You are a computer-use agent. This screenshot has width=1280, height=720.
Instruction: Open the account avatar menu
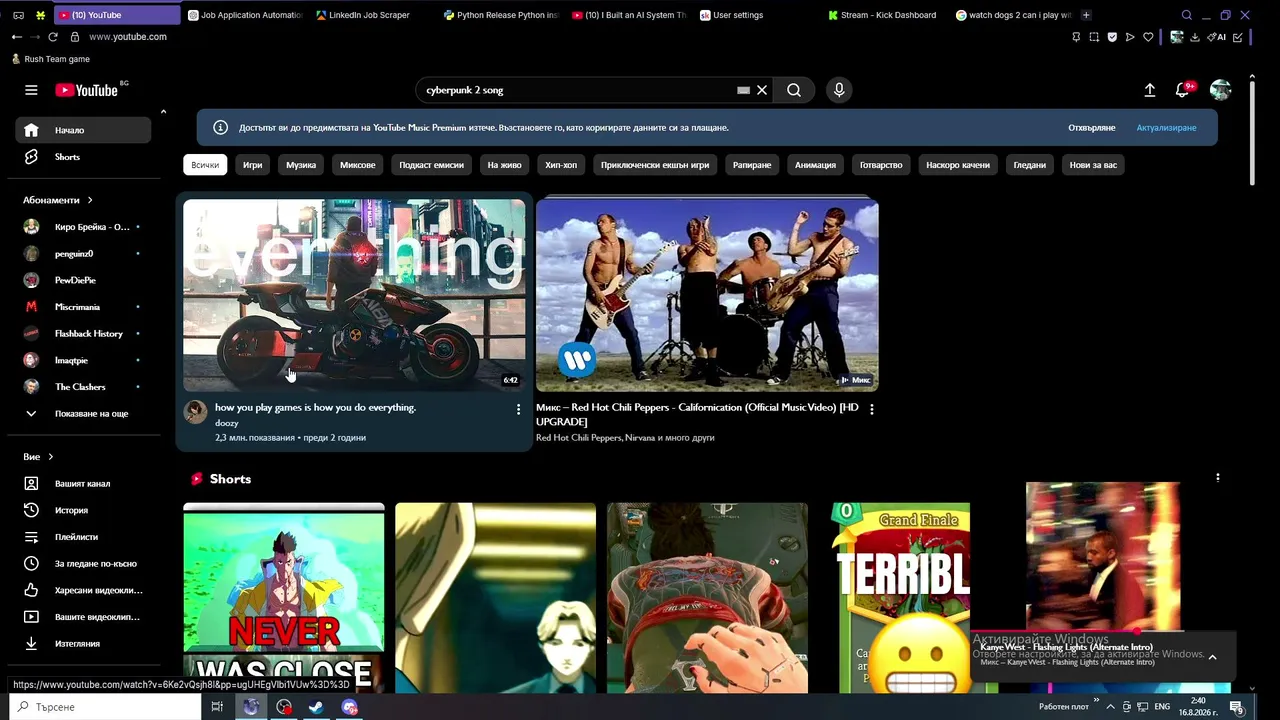pyautogui.click(x=1220, y=90)
